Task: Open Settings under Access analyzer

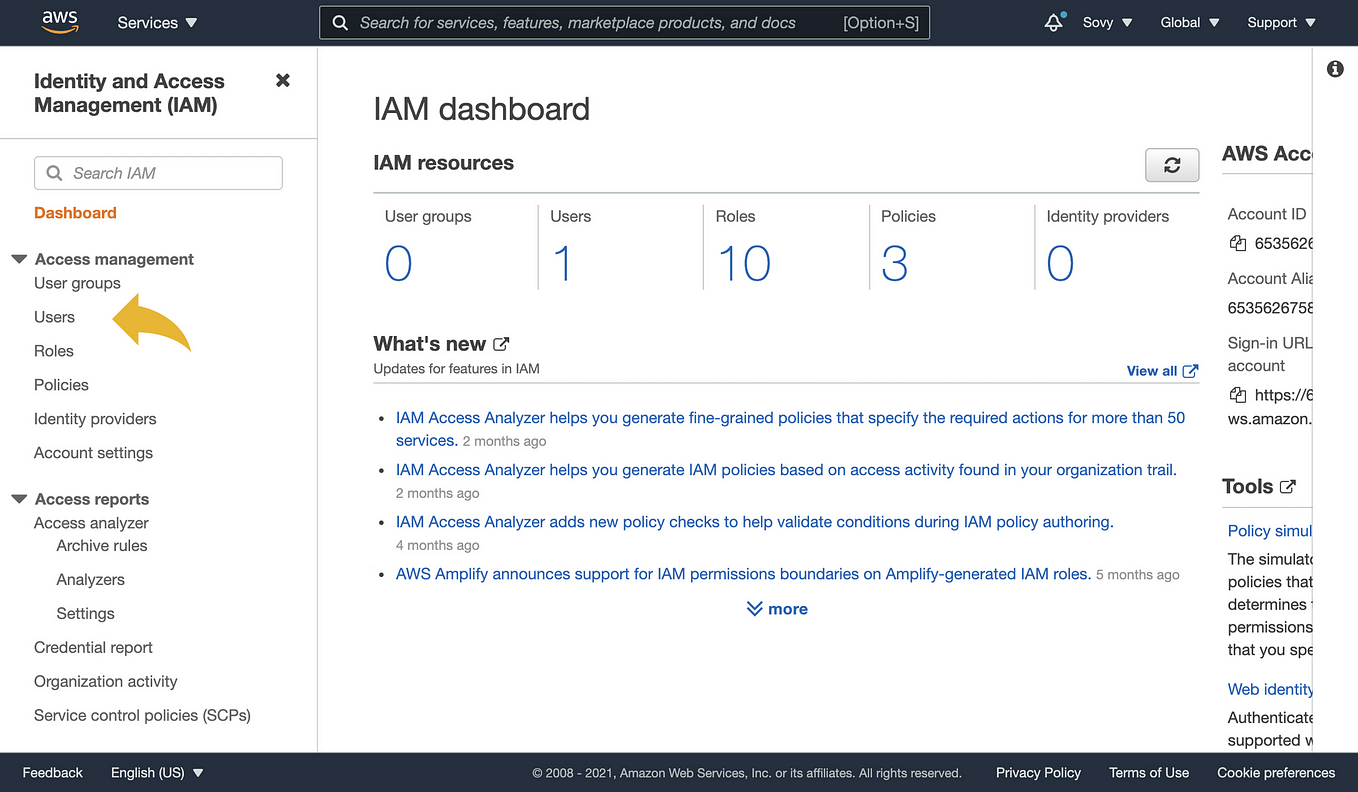Action: tap(86, 614)
